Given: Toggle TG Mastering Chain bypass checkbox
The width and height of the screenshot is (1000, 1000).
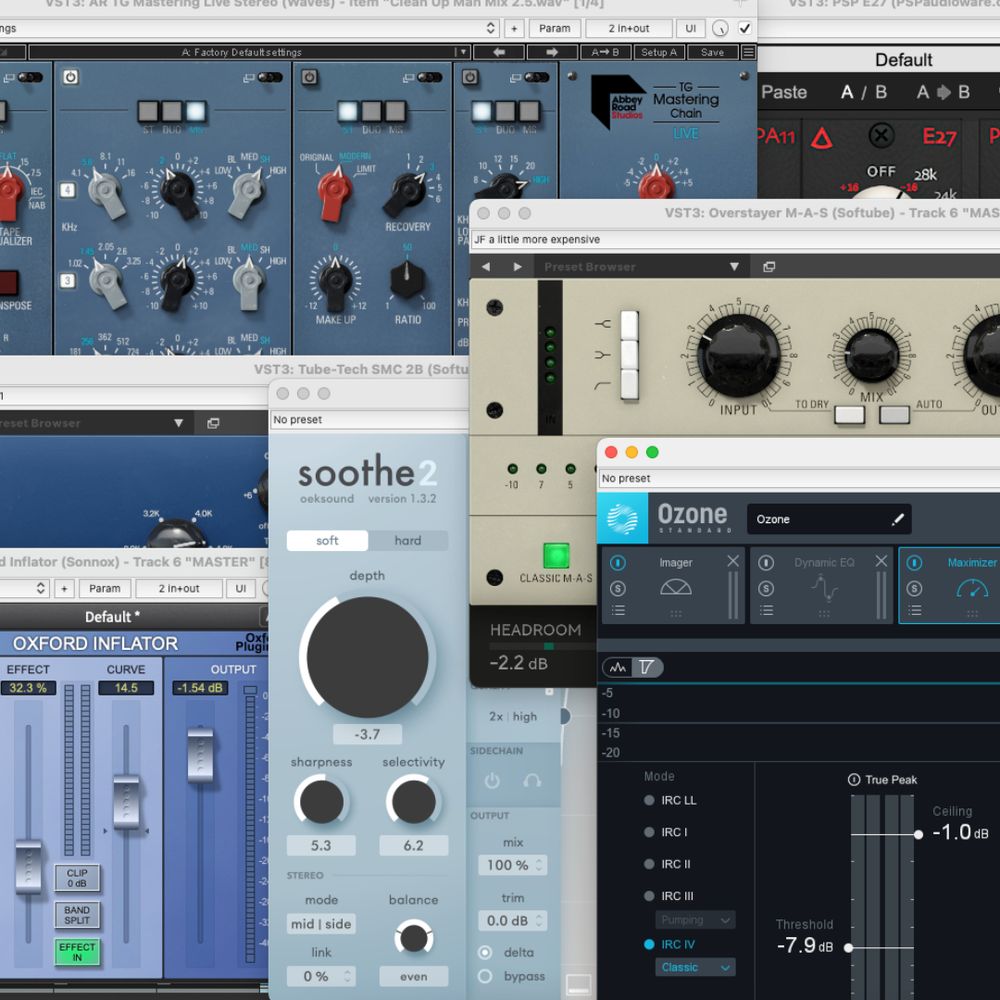Looking at the screenshot, I should [x=744, y=28].
